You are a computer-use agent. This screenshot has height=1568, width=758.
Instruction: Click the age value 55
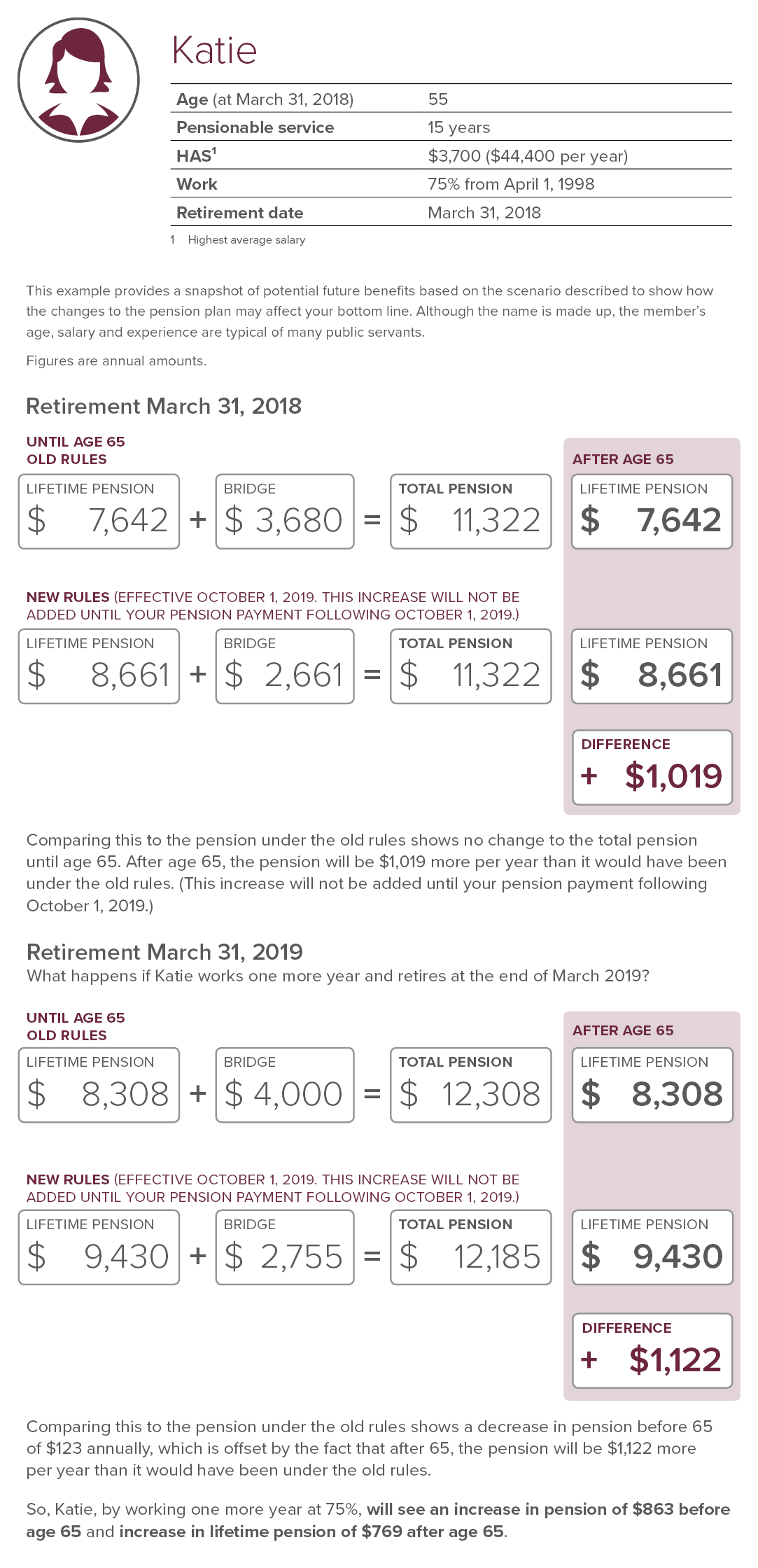click(x=438, y=99)
